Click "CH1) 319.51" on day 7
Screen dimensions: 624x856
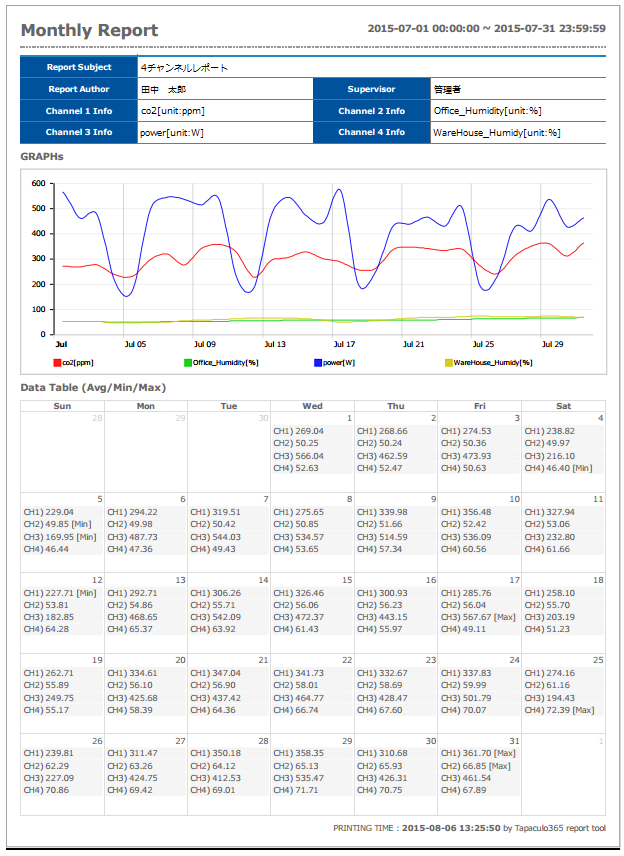216,512
